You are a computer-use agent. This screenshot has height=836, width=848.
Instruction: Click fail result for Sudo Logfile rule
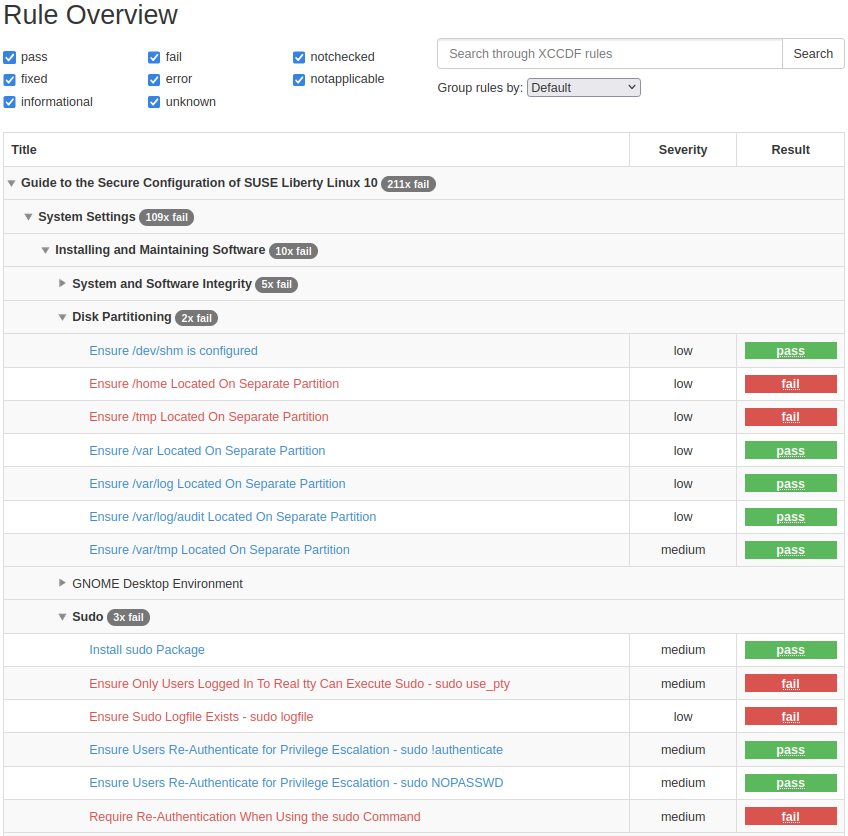click(790, 716)
